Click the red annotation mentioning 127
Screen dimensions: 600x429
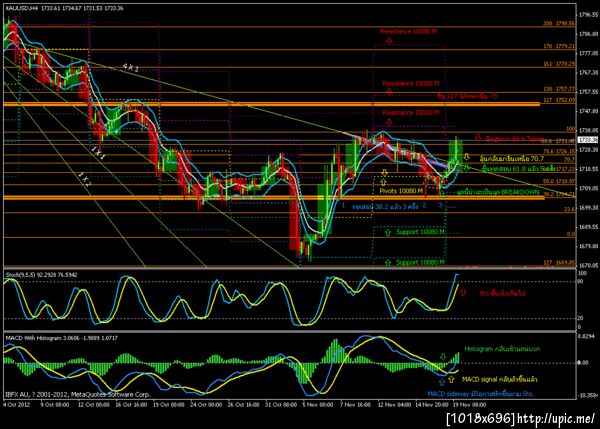463,96
